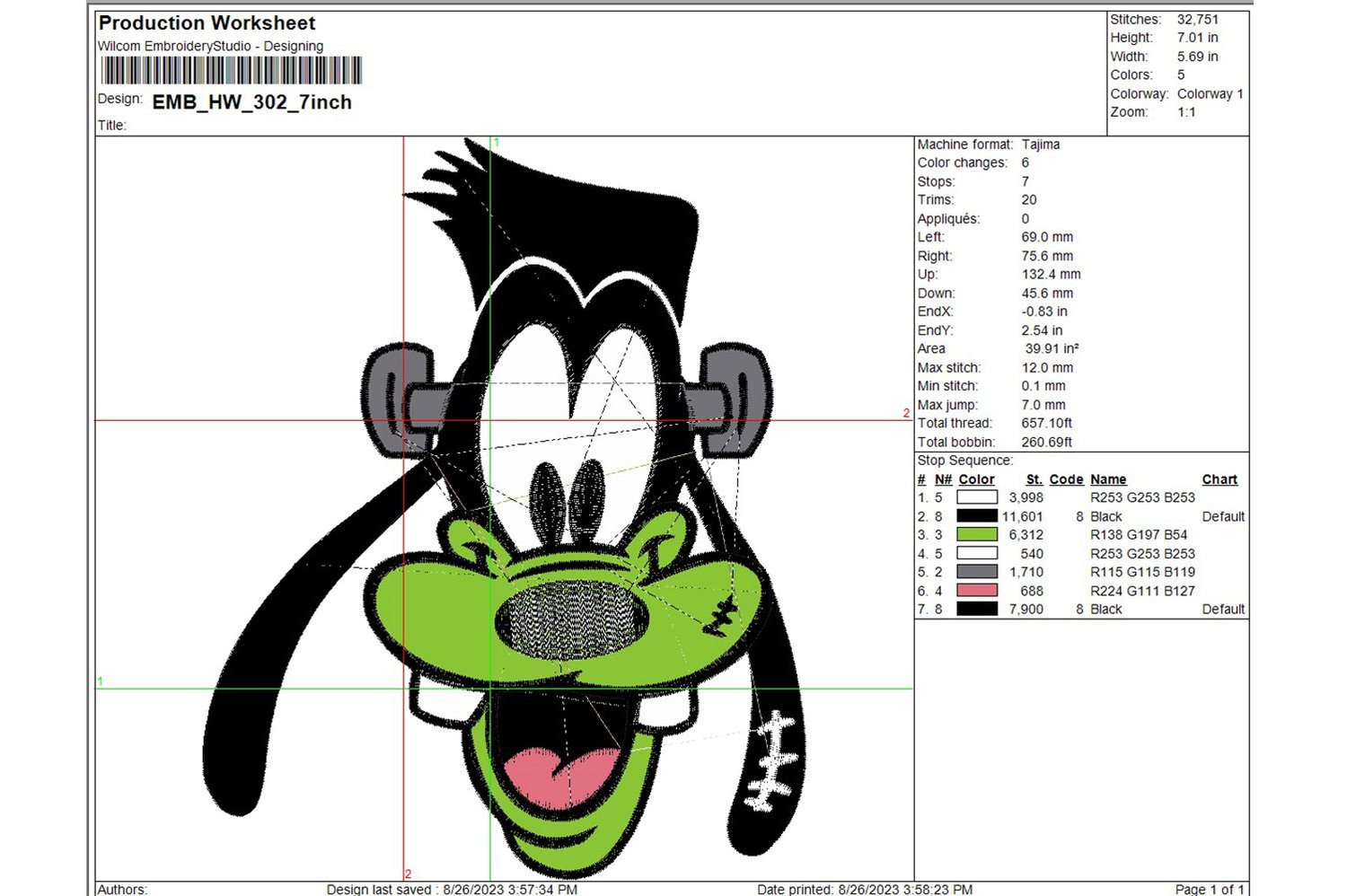Click the stitch count "11,601"

tap(1023, 516)
